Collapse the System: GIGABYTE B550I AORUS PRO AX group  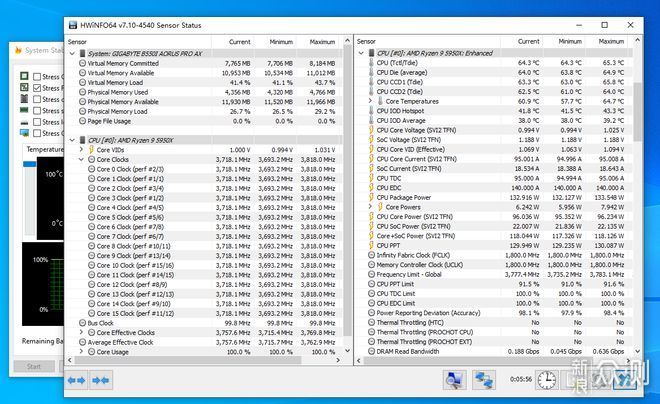coord(72,53)
